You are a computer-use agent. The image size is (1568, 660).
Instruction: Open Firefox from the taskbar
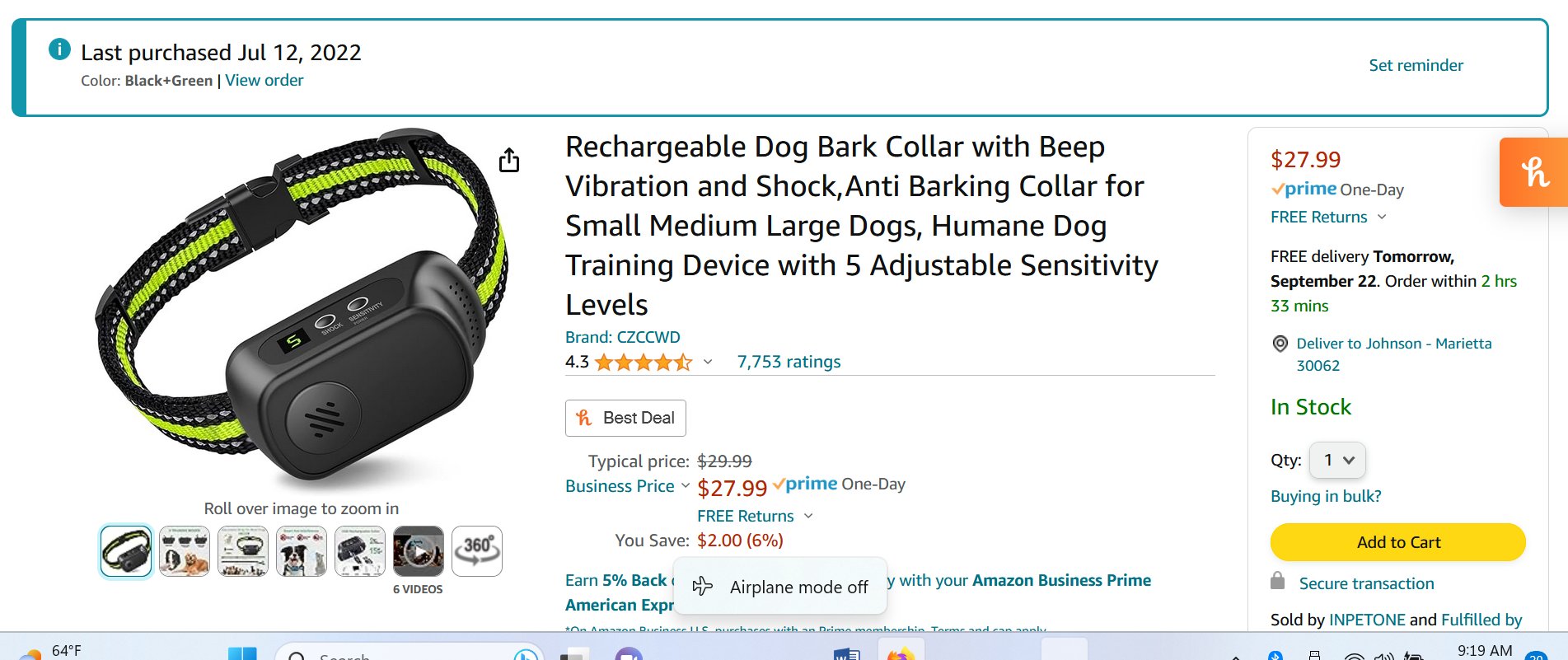click(900, 654)
